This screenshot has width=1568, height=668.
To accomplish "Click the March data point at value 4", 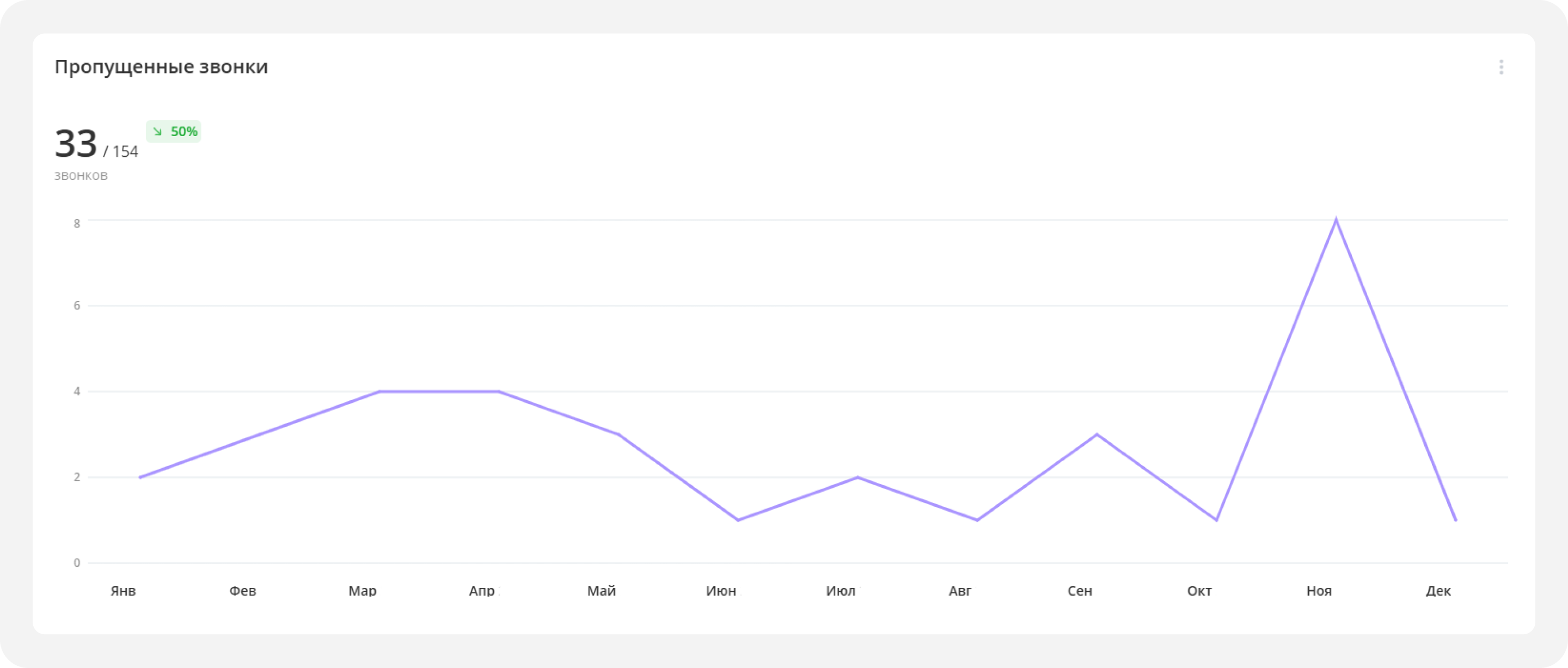I will tap(380, 391).
